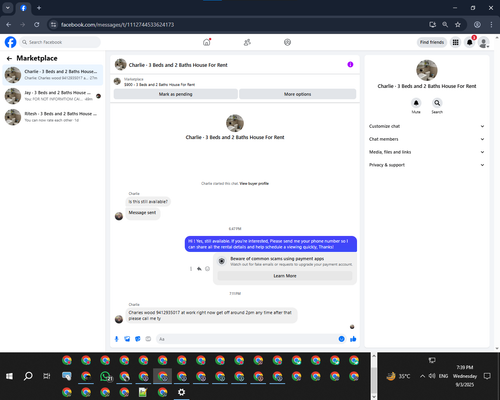The width and height of the screenshot is (500, 400).
Task: React to the sent message with emoji icon
Action: [207, 269]
